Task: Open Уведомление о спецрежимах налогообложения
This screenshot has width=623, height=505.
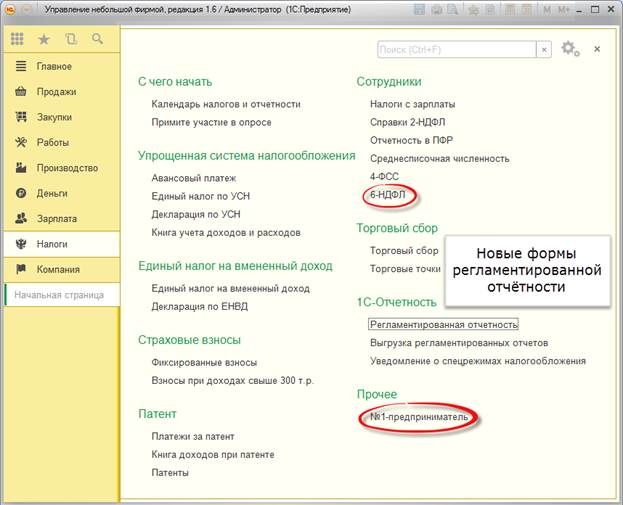Action: click(x=478, y=361)
